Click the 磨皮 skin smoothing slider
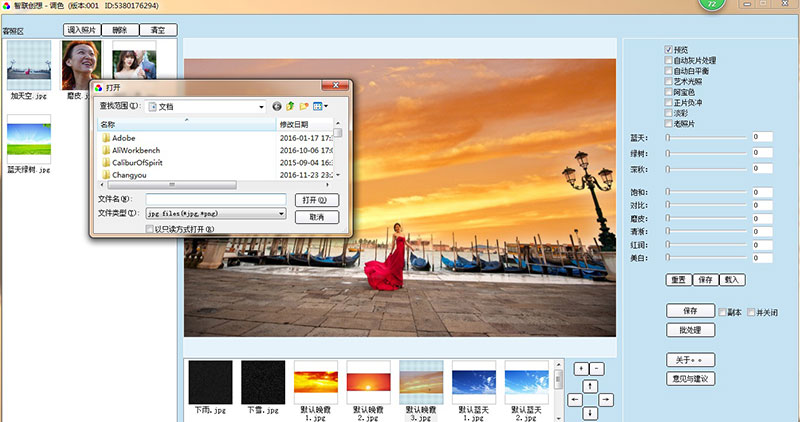Viewport: 800px width, 422px height. pyautogui.click(x=707, y=218)
